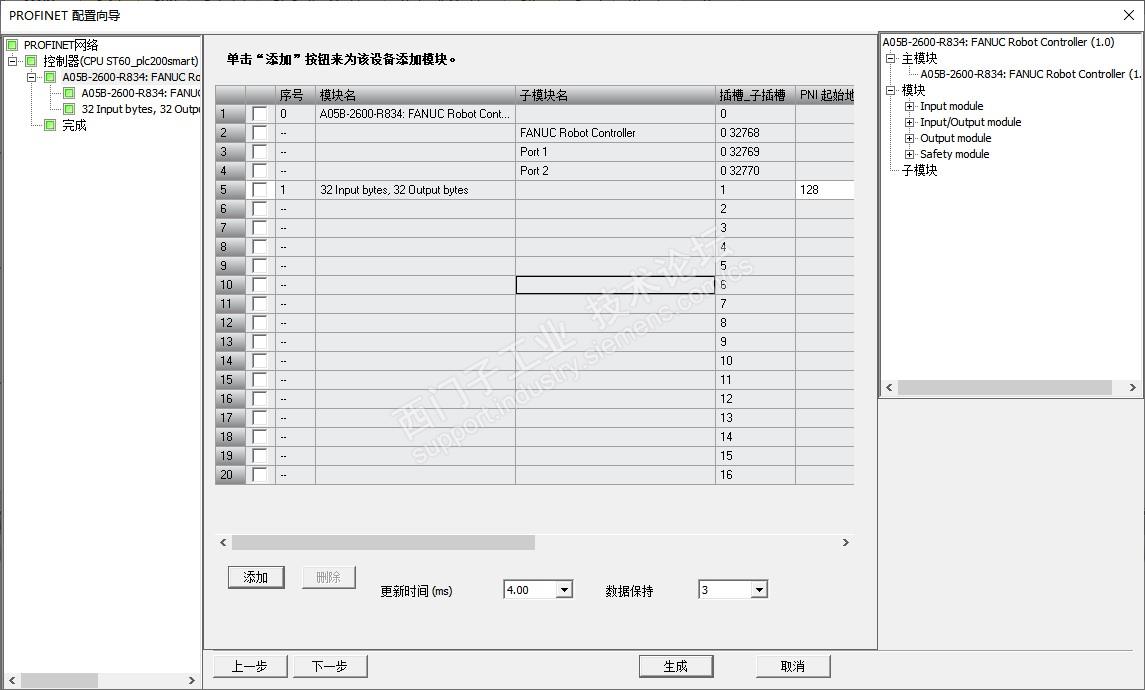Viewport: 1145px width, 690px height.
Task: Tick the checkbox in table row 6
Action: pyautogui.click(x=259, y=209)
